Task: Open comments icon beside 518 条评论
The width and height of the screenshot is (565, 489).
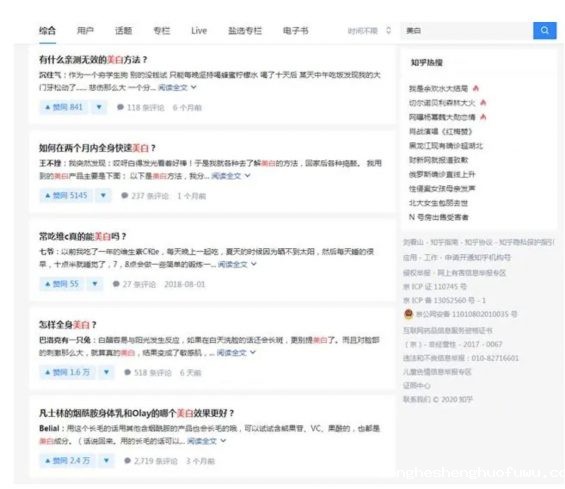Action: (128, 372)
